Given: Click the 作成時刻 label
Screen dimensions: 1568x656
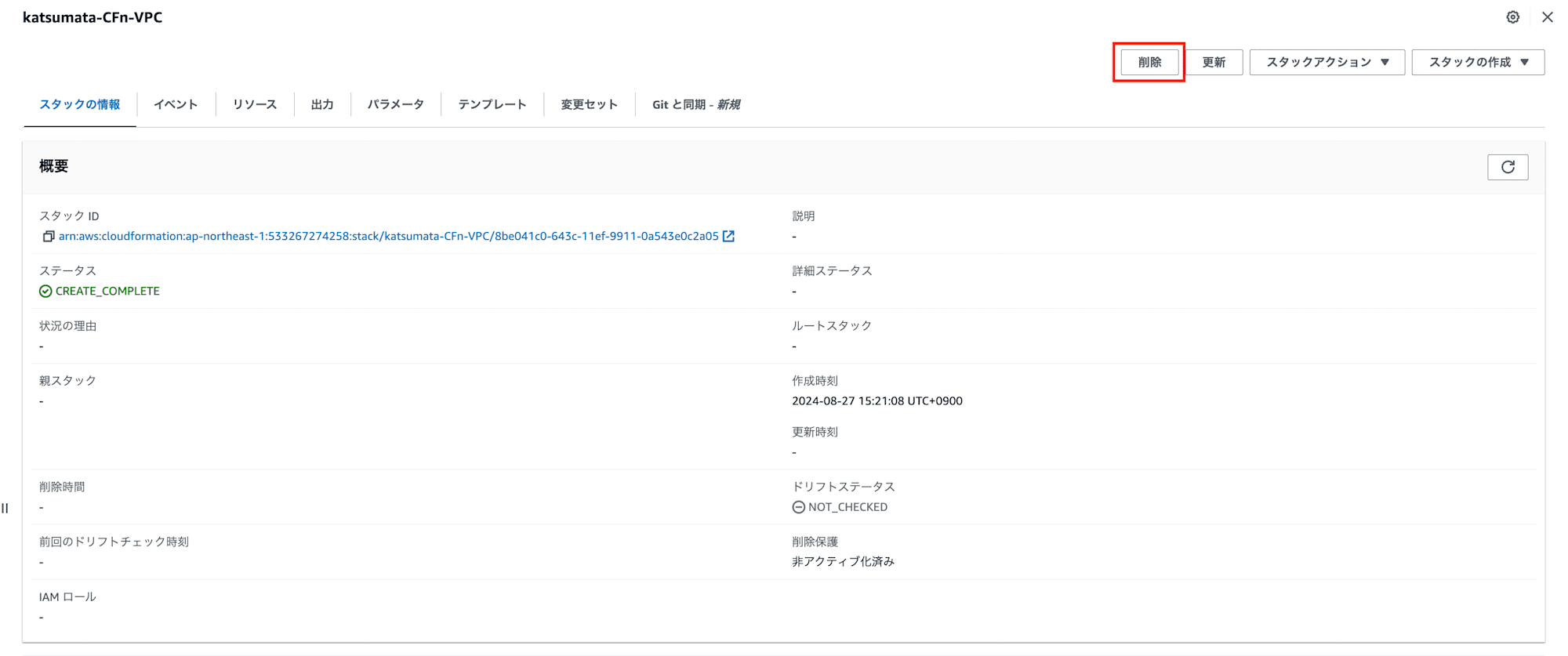Looking at the screenshot, I should pyautogui.click(x=815, y=380).
